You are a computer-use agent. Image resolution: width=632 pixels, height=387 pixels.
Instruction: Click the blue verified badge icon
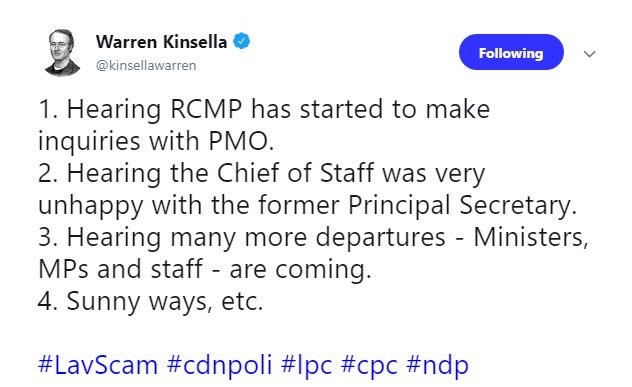[241, 42]
